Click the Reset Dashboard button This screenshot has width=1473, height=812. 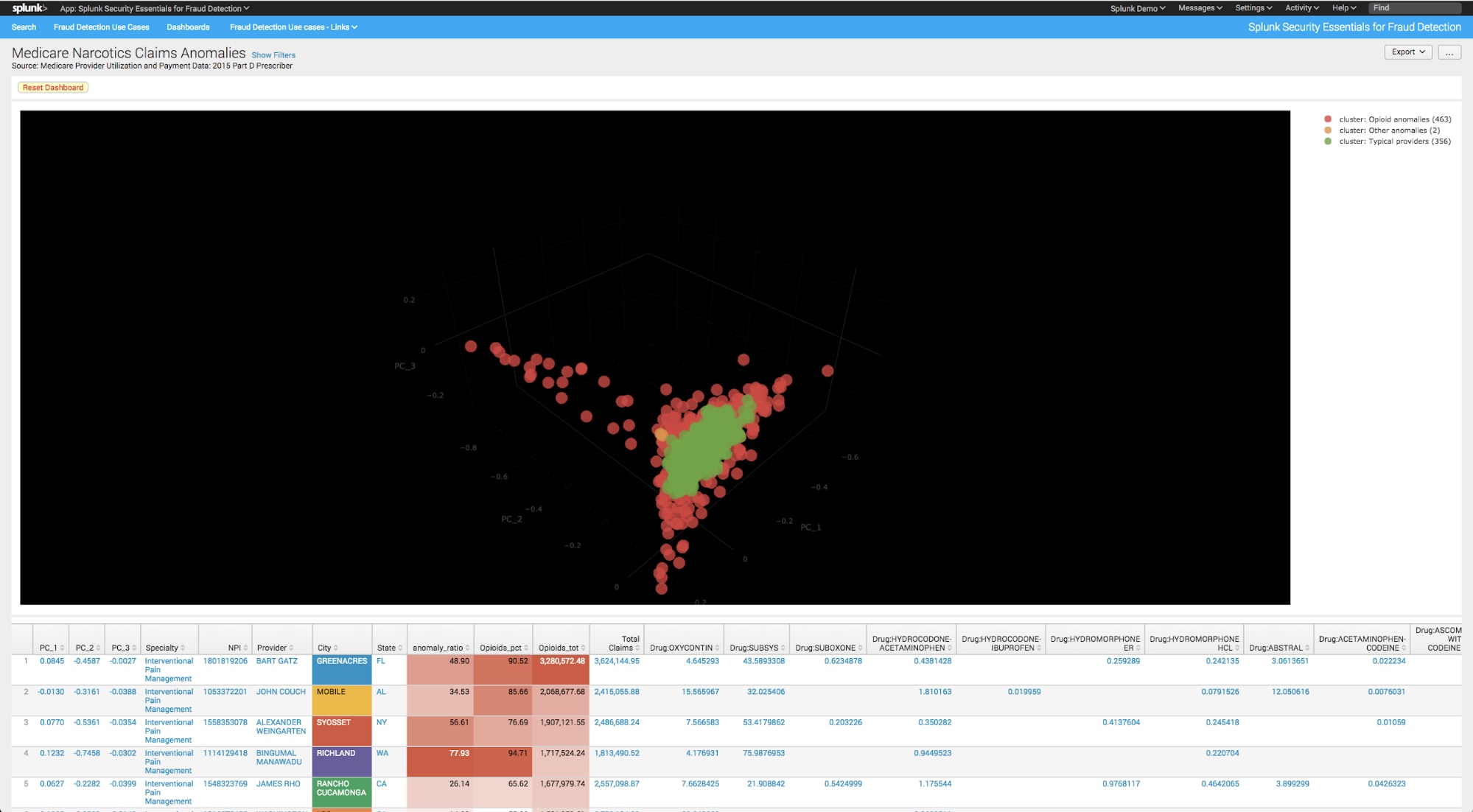point(53,88)
